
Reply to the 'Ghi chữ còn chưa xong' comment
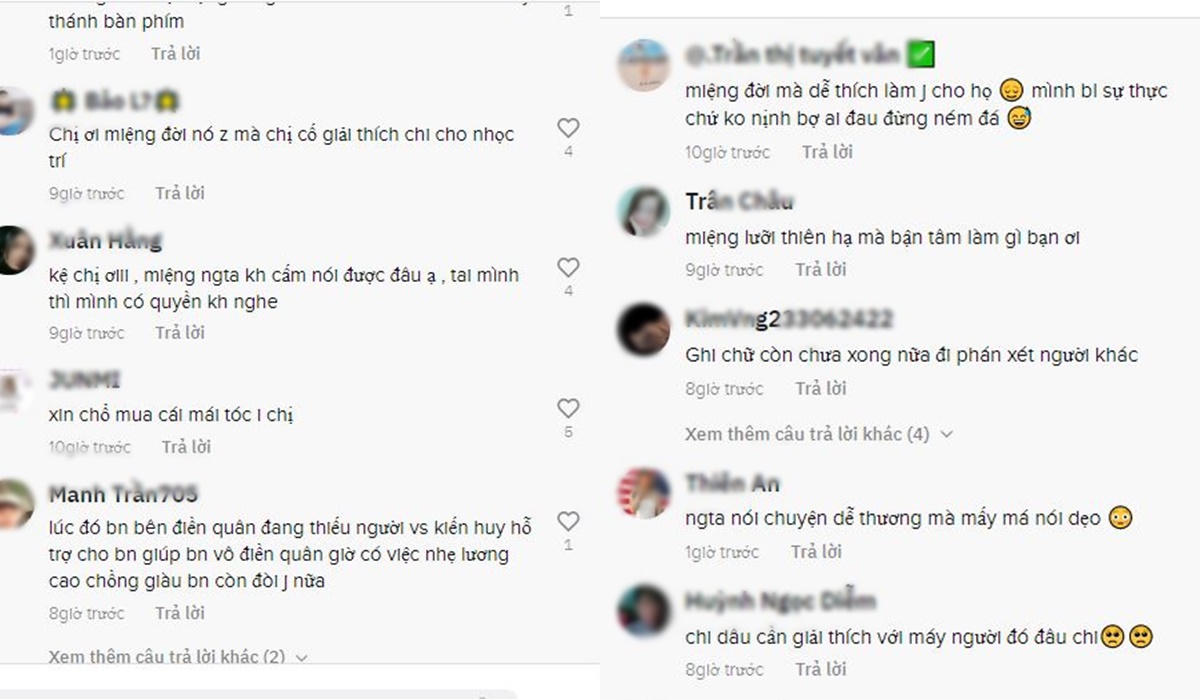[821, 389]
